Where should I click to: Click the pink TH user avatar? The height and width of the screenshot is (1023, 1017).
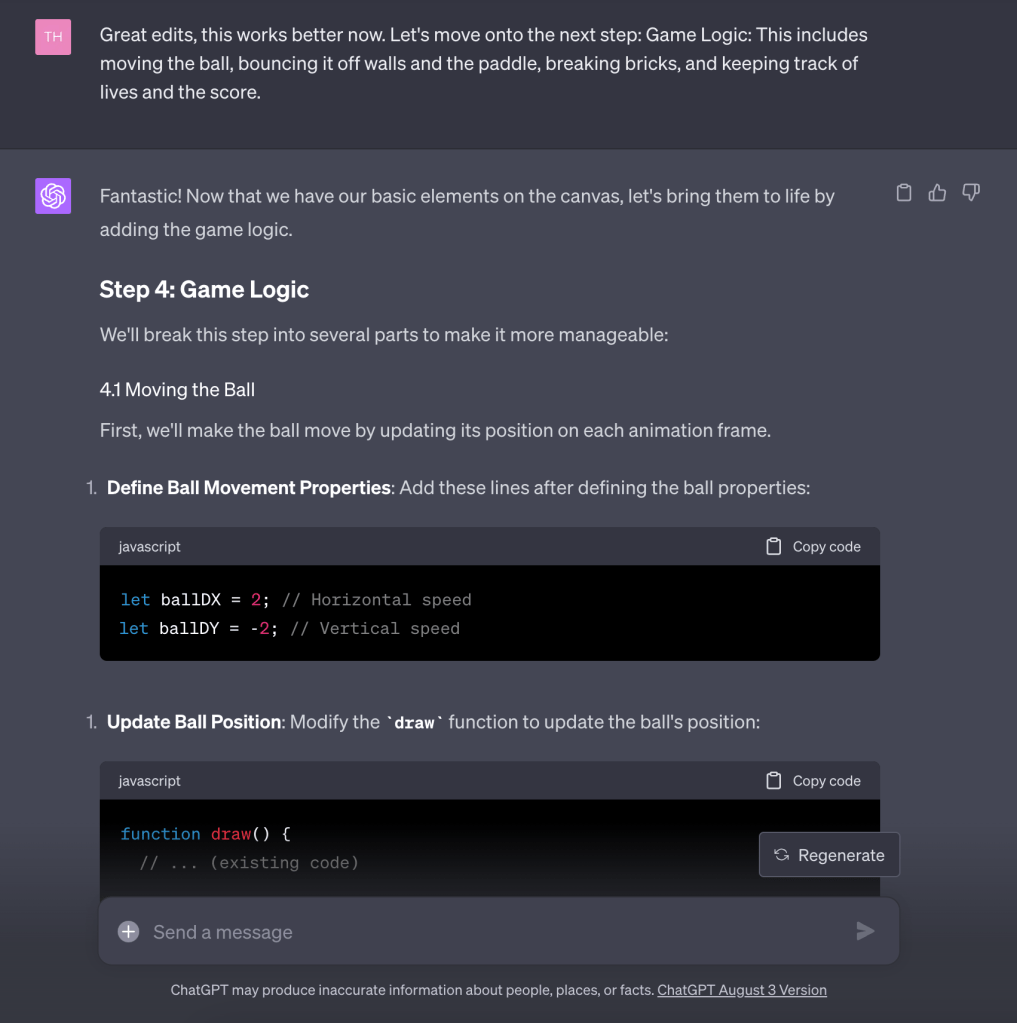53,37
